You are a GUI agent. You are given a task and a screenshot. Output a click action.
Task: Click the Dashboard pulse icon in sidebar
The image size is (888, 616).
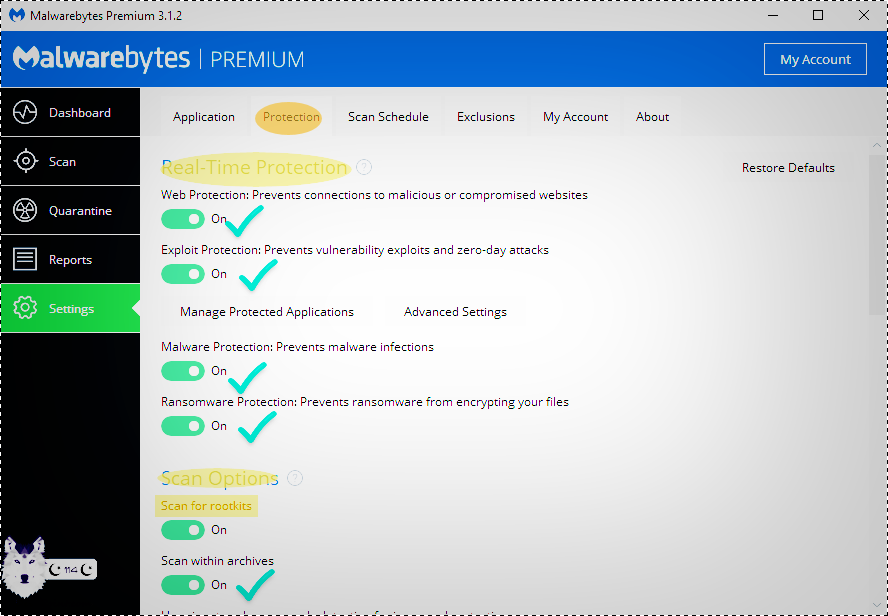pyautogui.click(x=25, y=113)
